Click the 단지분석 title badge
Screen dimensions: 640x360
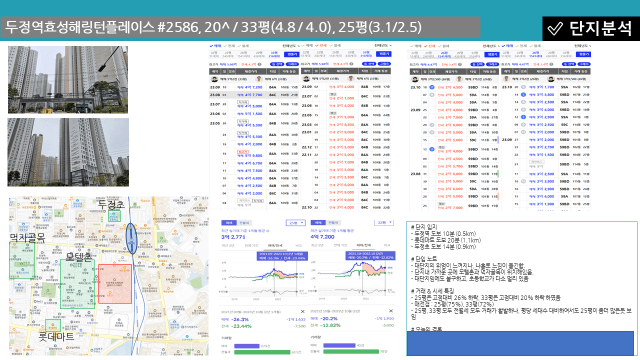[591, 29]
